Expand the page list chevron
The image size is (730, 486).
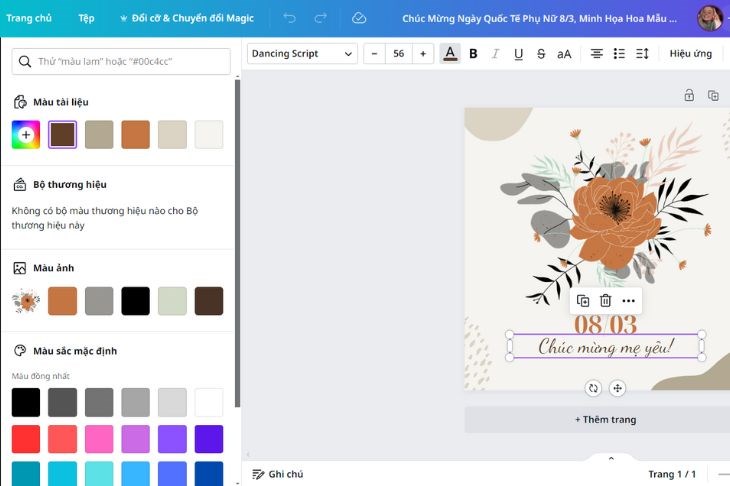[x=611, y=458]
